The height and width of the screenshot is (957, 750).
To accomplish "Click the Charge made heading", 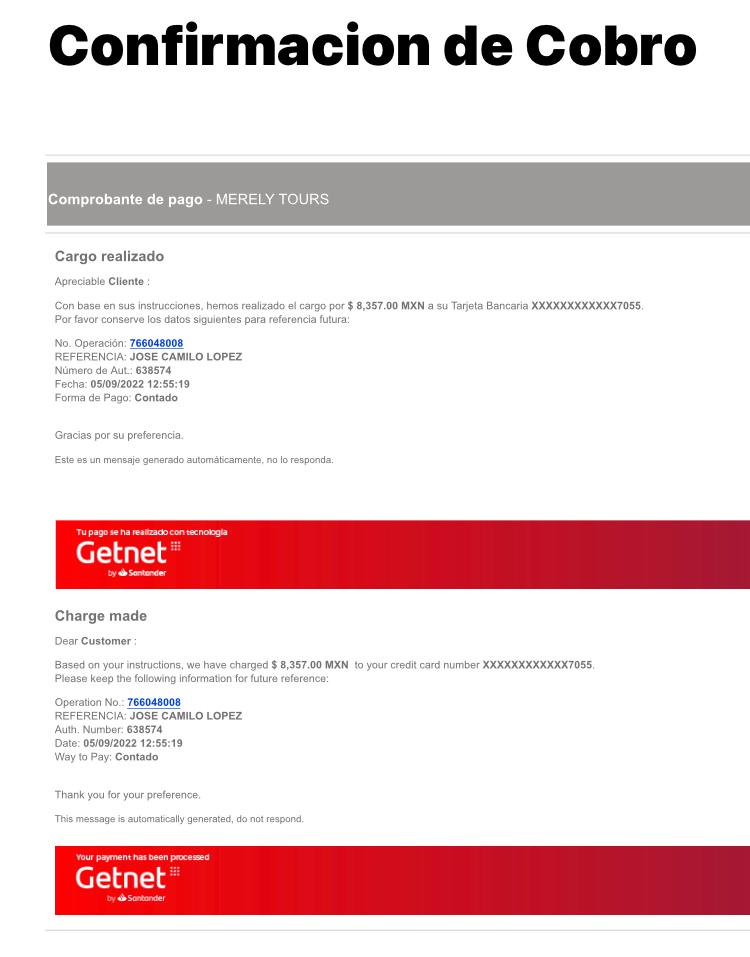I will tap(101, 616).
